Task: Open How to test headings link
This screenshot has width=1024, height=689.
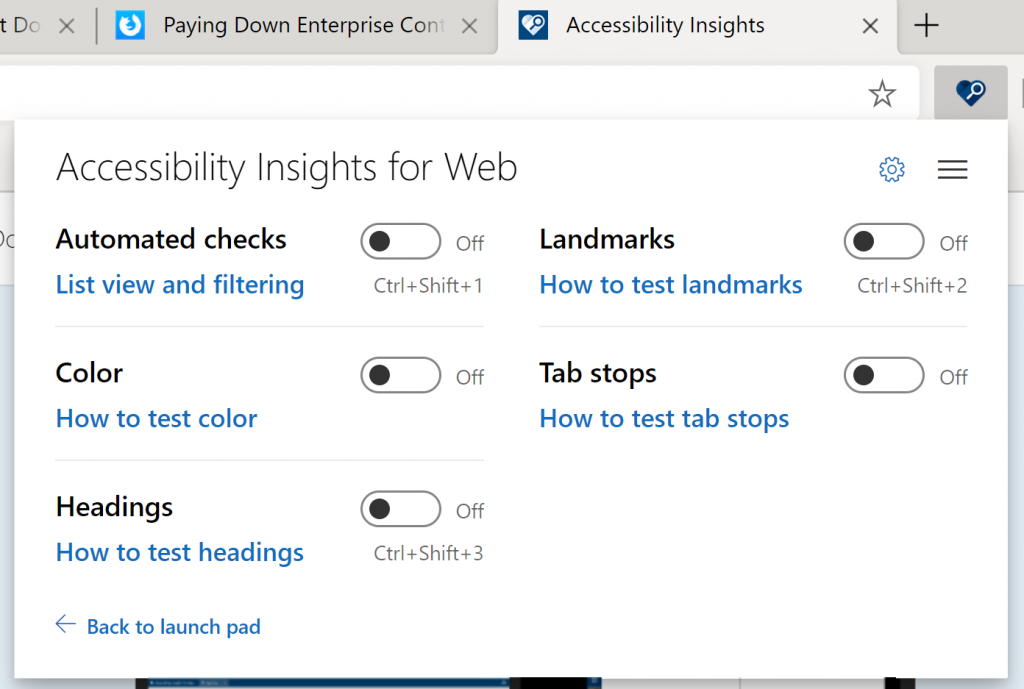Action: pyautogui.click(x=180, y=553)
